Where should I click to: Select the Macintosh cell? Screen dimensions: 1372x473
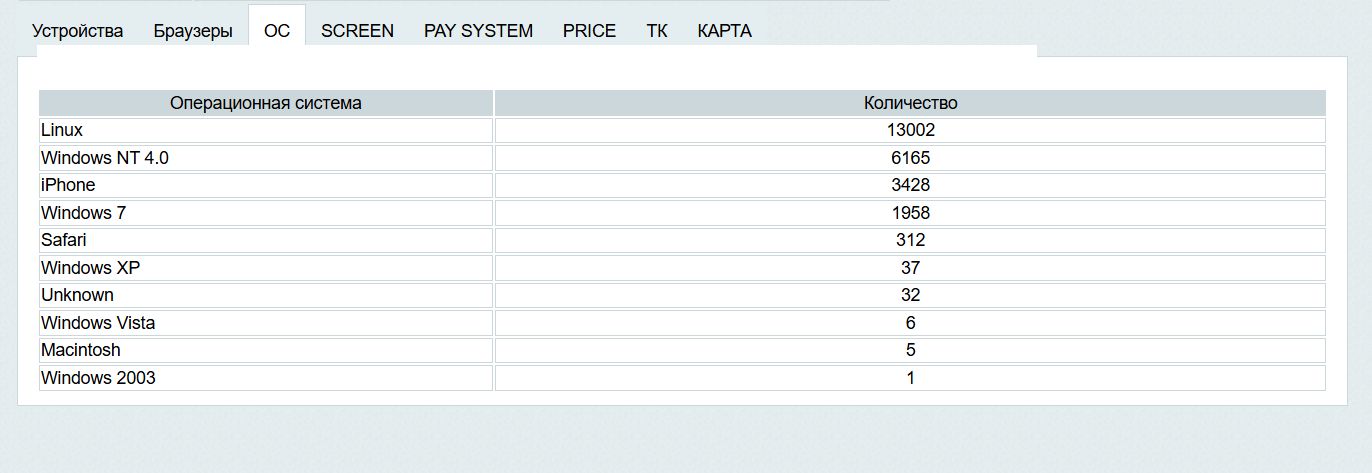point(81,350)
